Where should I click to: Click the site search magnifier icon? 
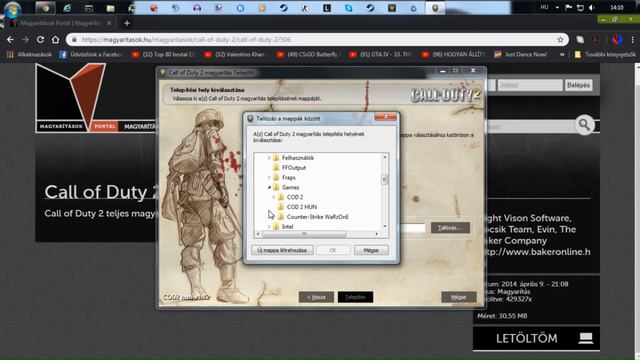pos(584,125)
